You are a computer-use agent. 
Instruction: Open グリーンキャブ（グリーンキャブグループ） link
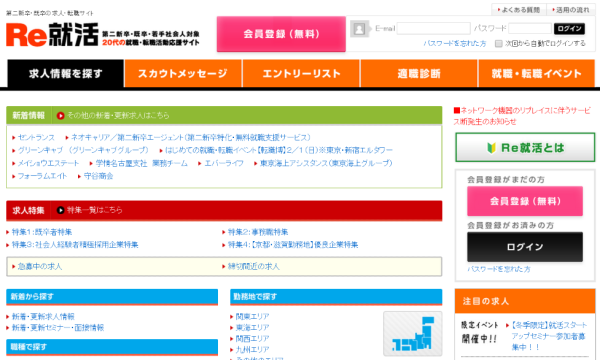pos(83,150)
